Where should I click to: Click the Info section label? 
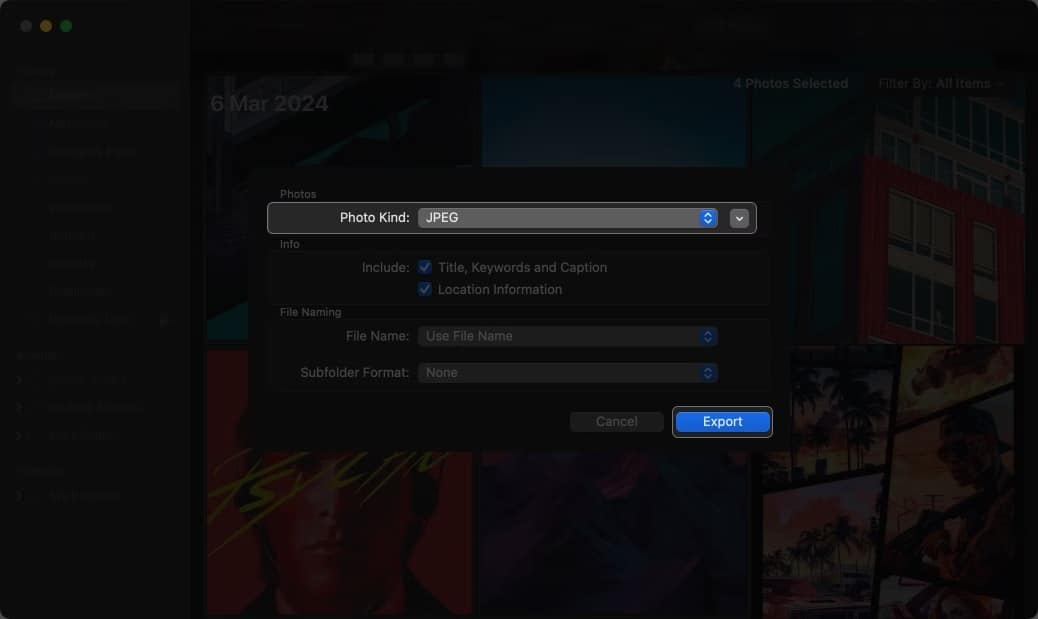(x=289, y=244)
